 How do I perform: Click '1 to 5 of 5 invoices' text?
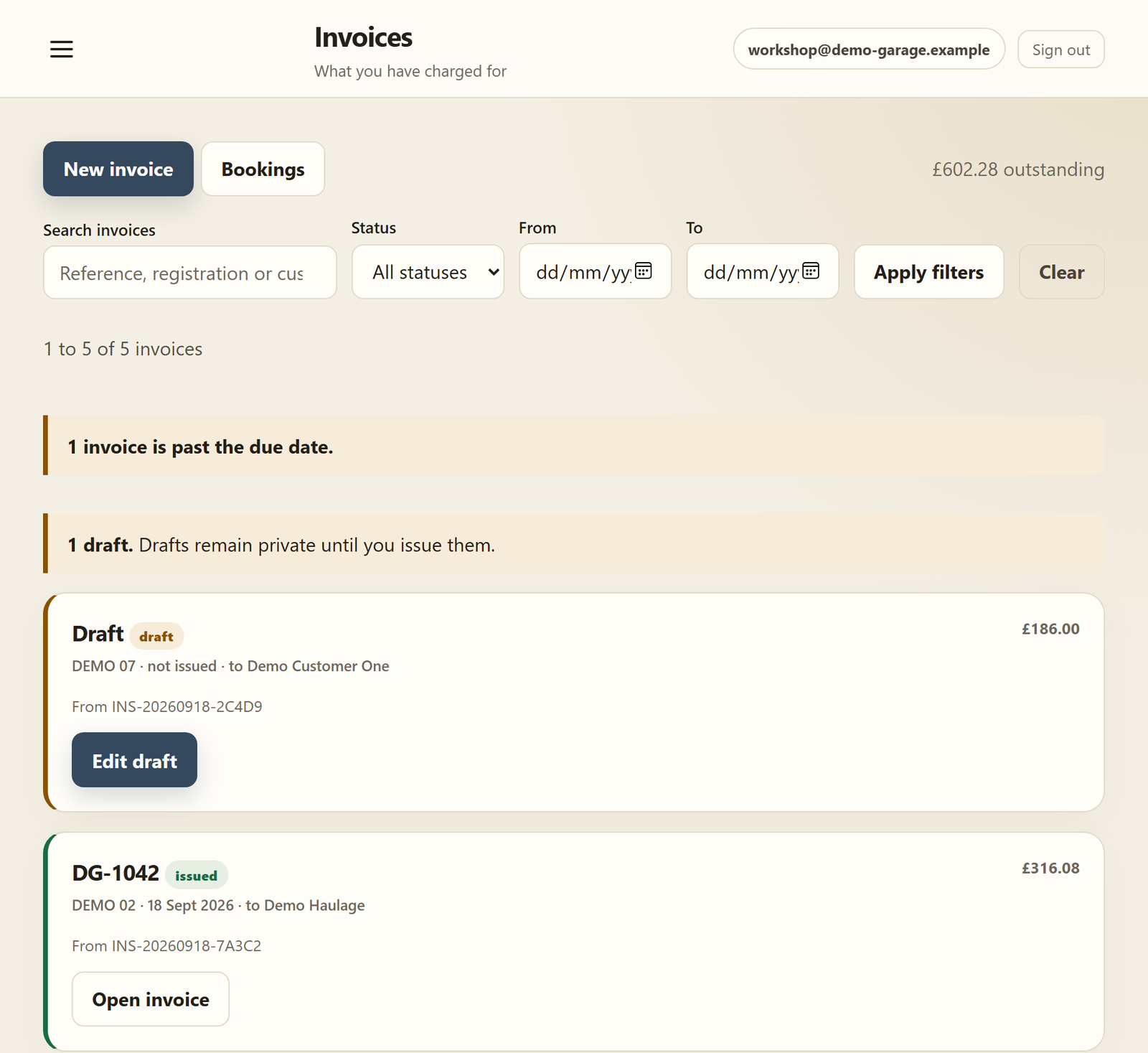123,349
